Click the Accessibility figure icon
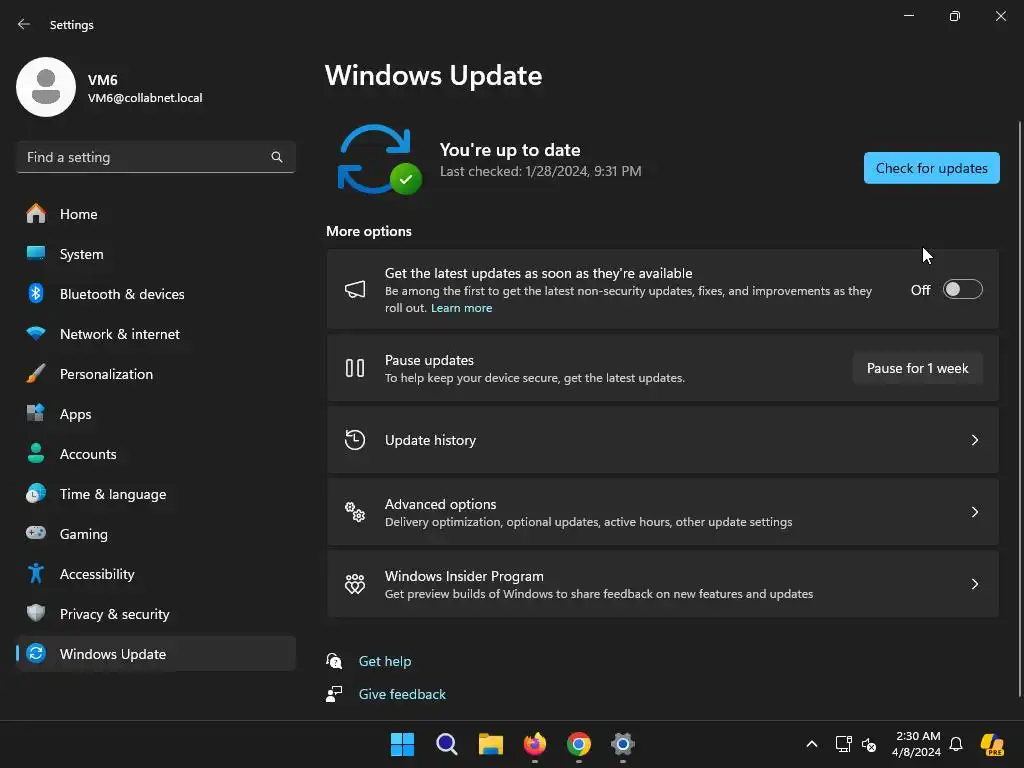The width and height of the screenshot is (1024, 768). click(x=36, y=573)
